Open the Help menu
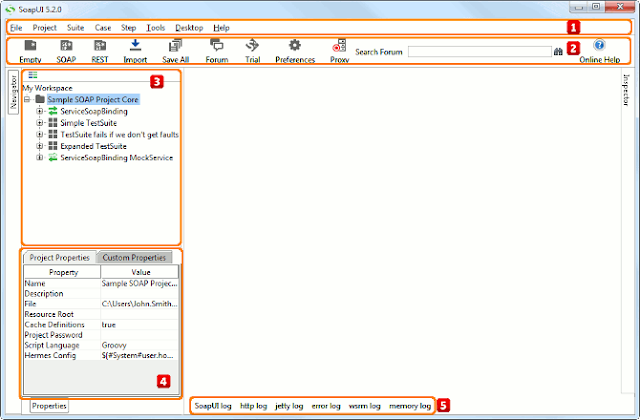 (221, 28)
